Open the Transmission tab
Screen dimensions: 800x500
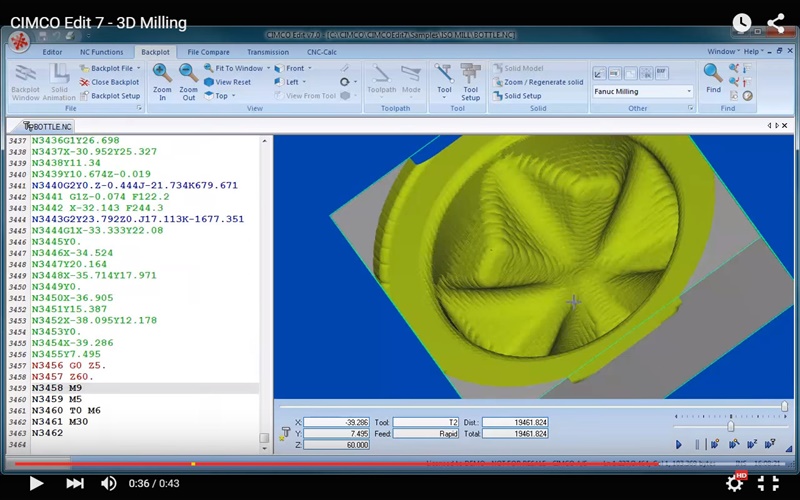coord(268,52)
